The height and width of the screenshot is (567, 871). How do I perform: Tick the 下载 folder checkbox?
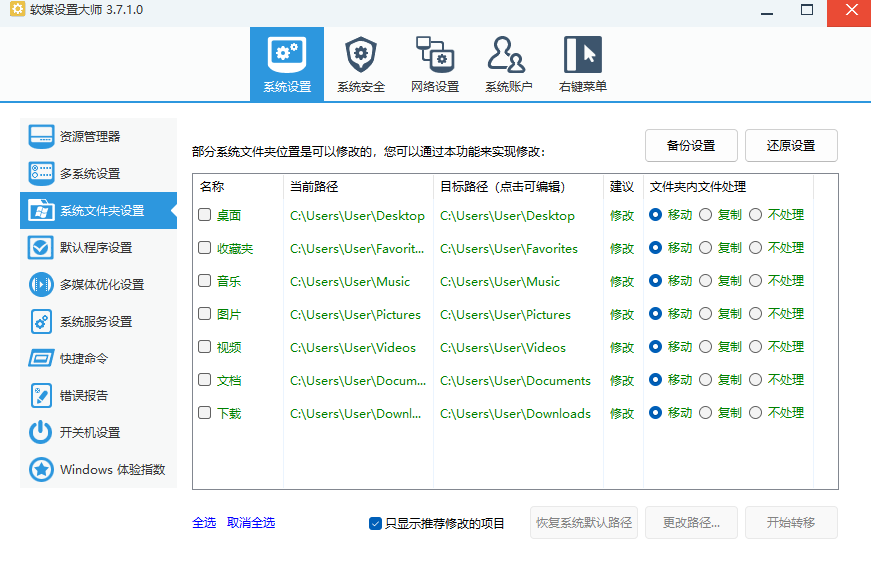point(205,413)
